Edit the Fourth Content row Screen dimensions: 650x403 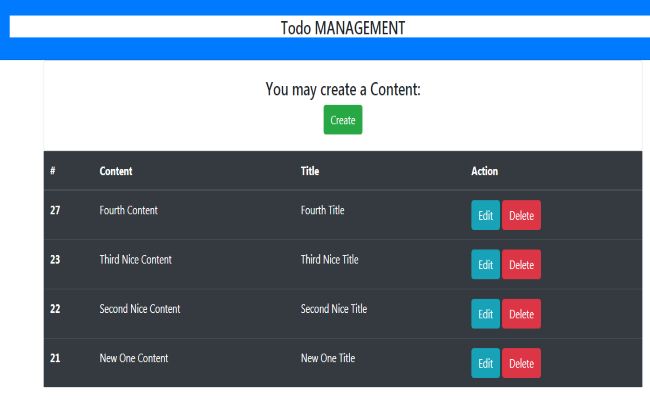[x=485, y=215]
